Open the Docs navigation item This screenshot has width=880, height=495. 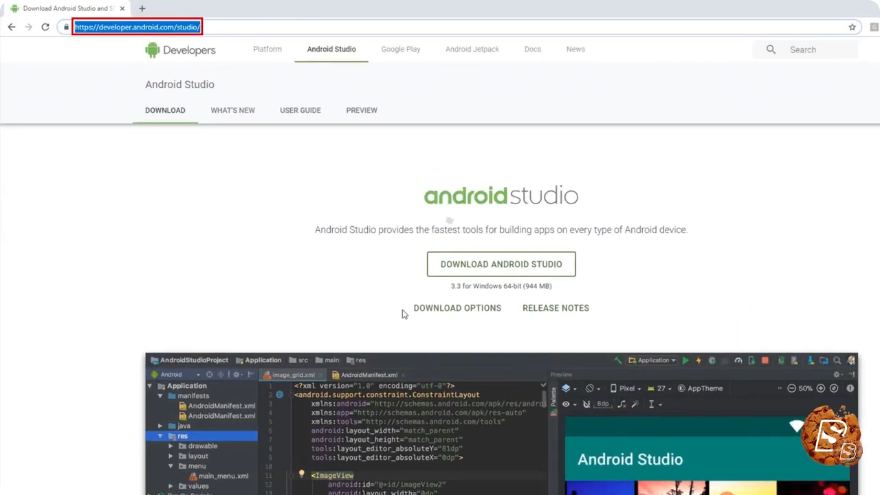click(533, 49)
